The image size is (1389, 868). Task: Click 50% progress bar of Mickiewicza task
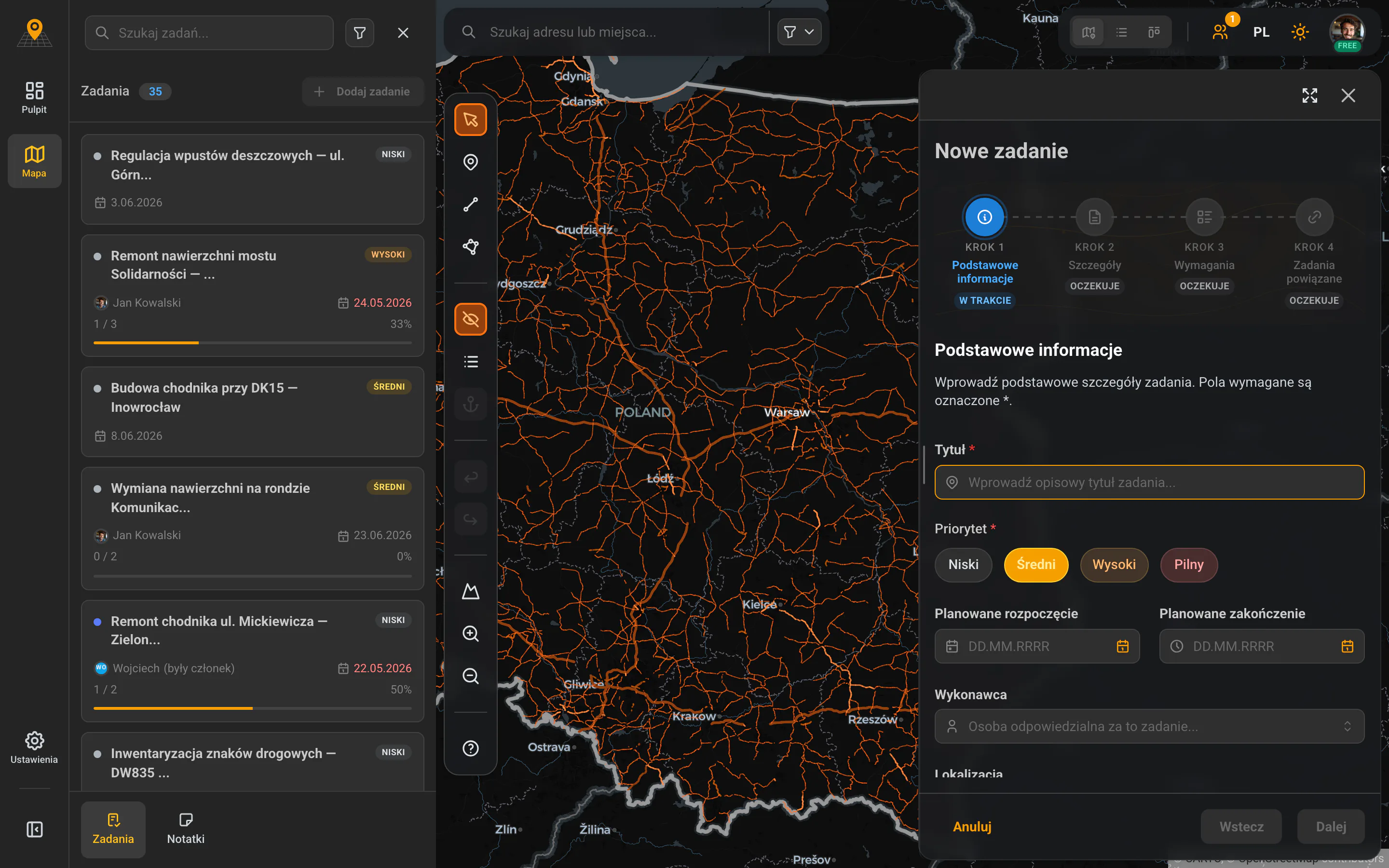[253, 708]
